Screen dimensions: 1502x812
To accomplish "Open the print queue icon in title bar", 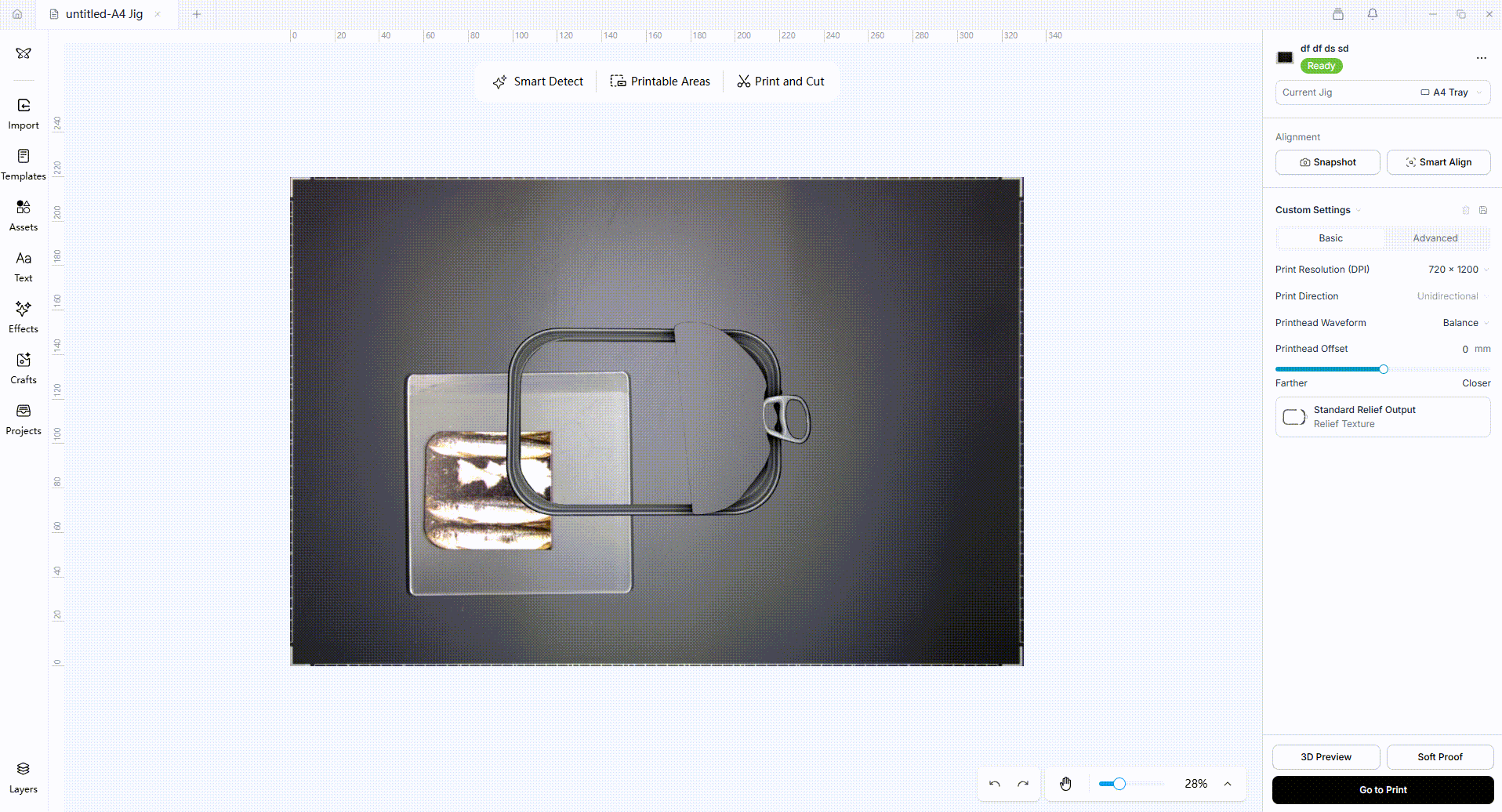I will (1338, 14).
